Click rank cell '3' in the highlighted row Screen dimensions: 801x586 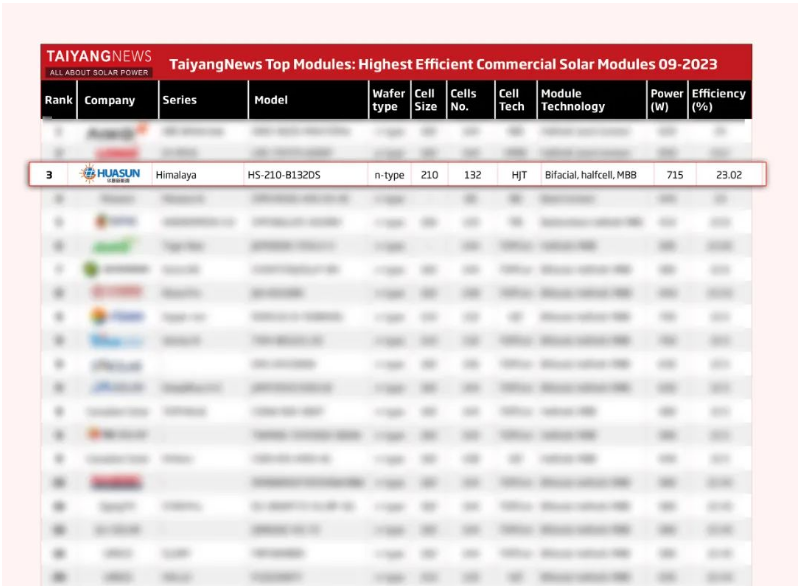pos(49,175)
